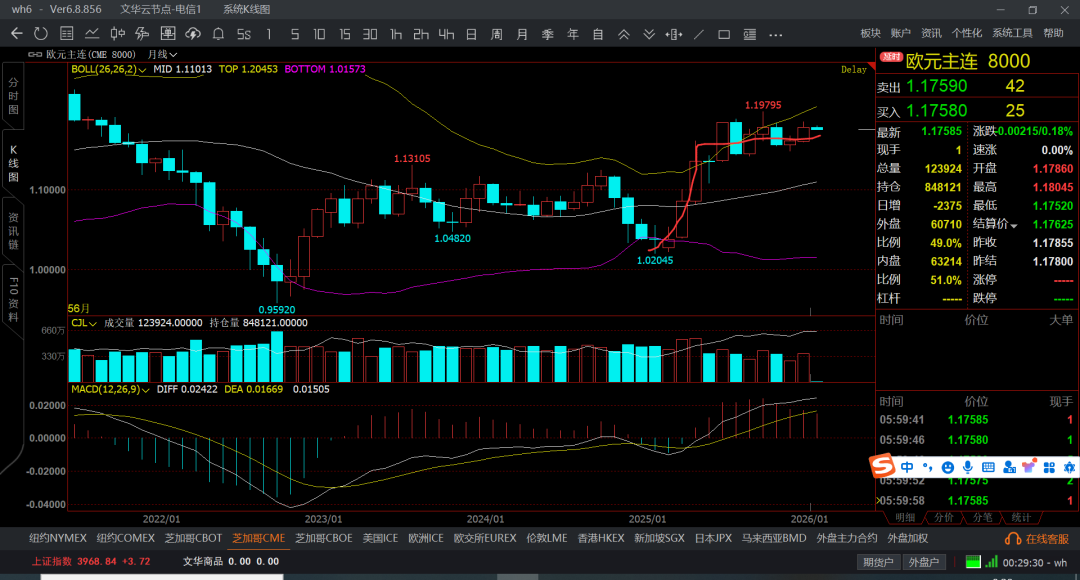1080x580 pixels.
Task: Expand the 结算价 dropdown arrow
Action: tap(1014, 226)
